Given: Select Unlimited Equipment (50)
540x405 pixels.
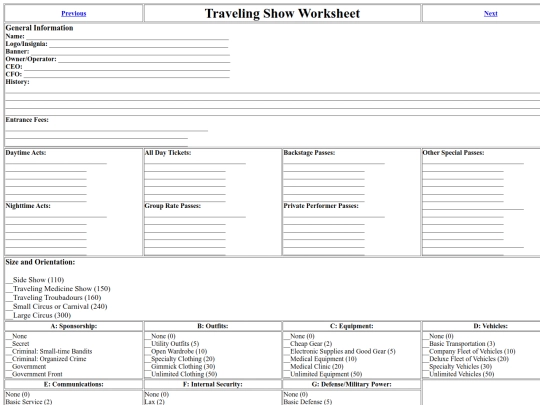Looking at the screenshot, I should point(323,374).
